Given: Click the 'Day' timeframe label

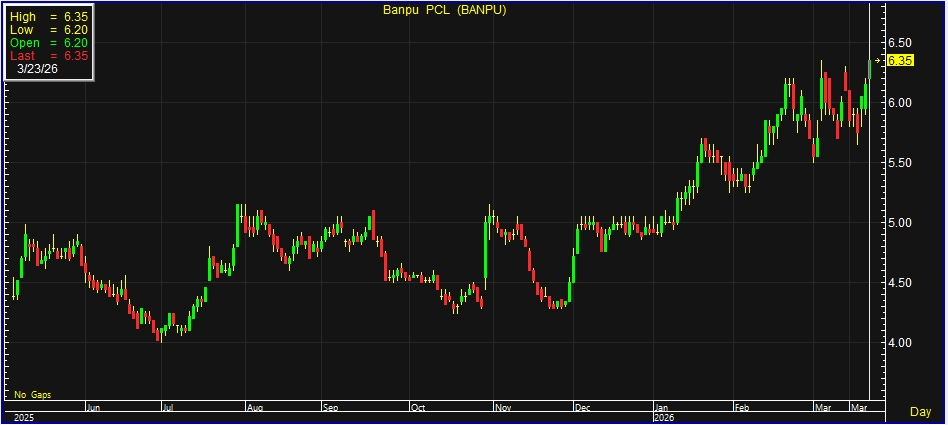Looking at the screenshot, I should [x=921, y=411].
